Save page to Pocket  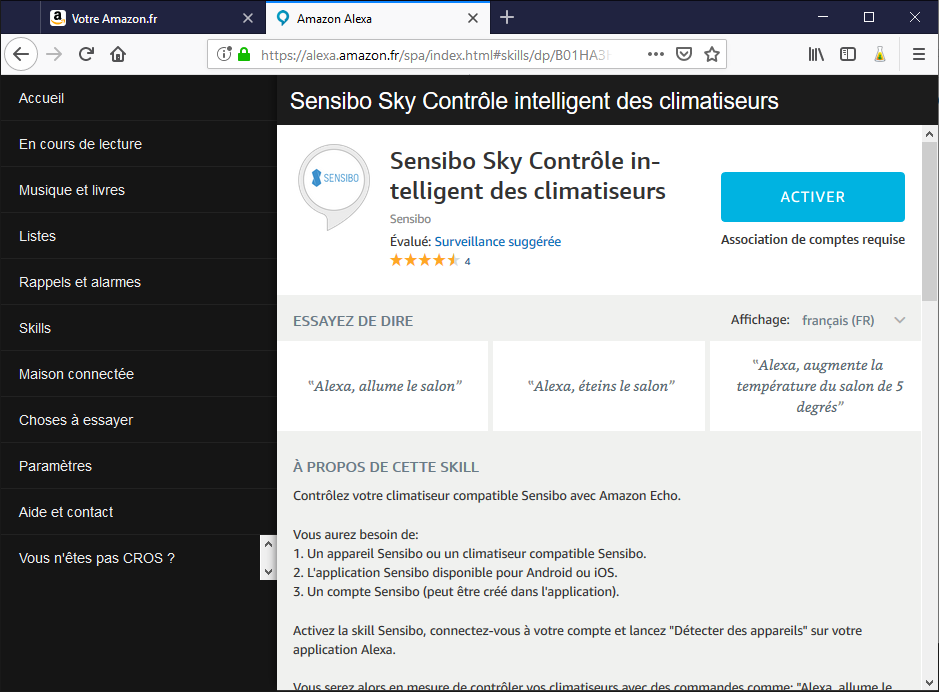point(684,55)
